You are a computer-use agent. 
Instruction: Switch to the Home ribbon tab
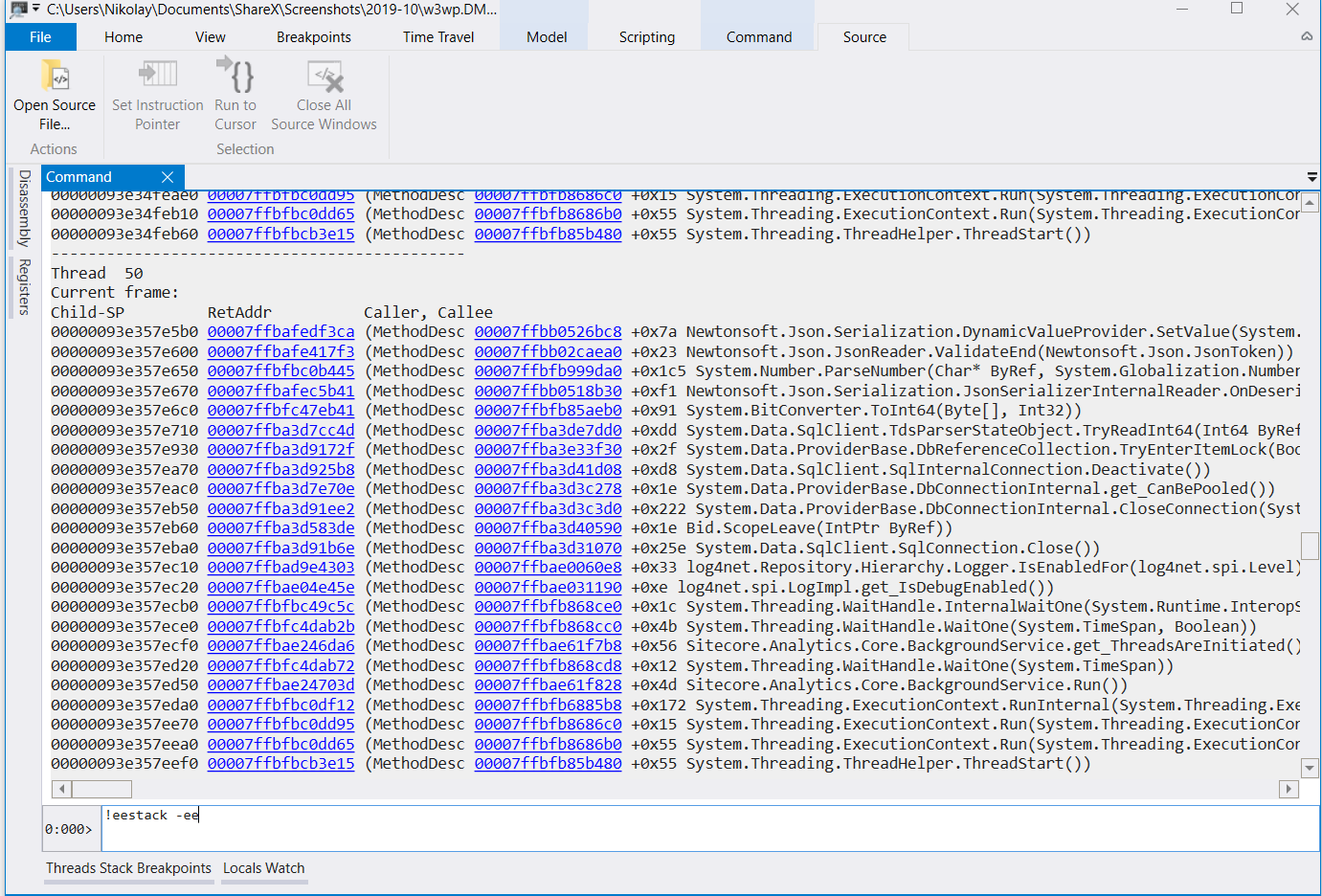(123, 36)
